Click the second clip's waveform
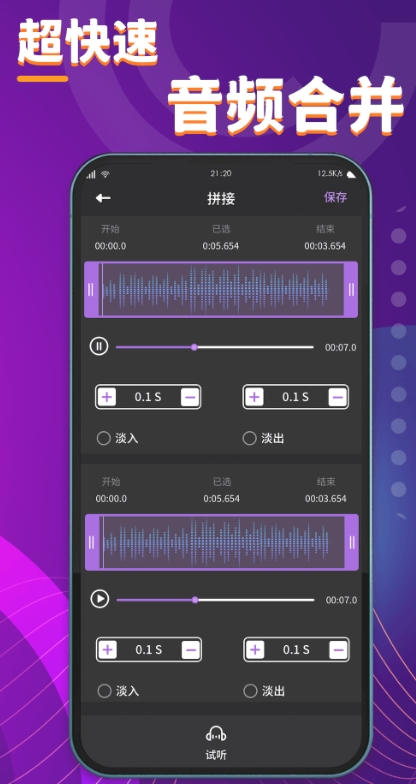This screenshot has height=784, width=416. (x=222, y=542)
